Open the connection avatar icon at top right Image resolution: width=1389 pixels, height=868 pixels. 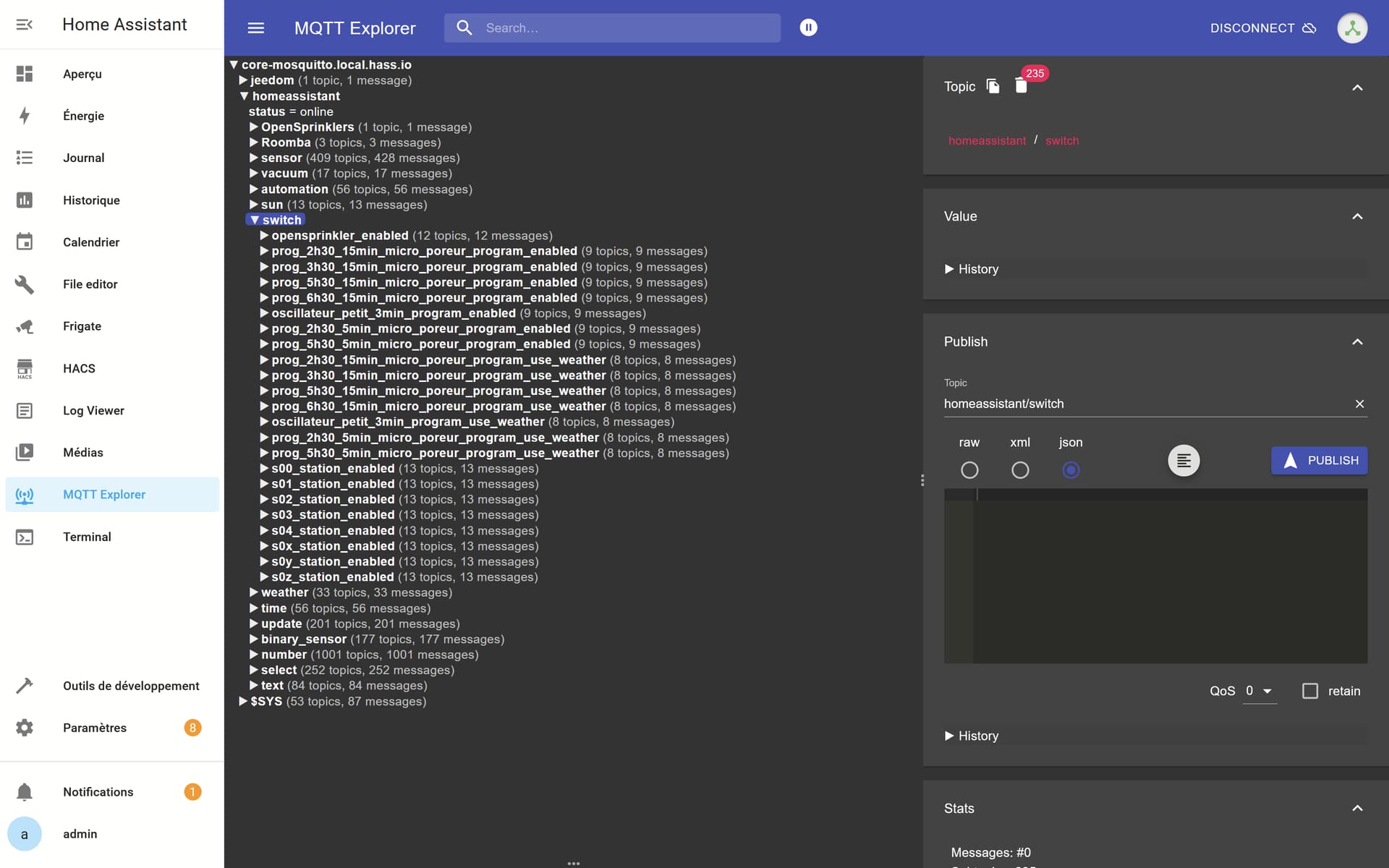point(1351,28)
